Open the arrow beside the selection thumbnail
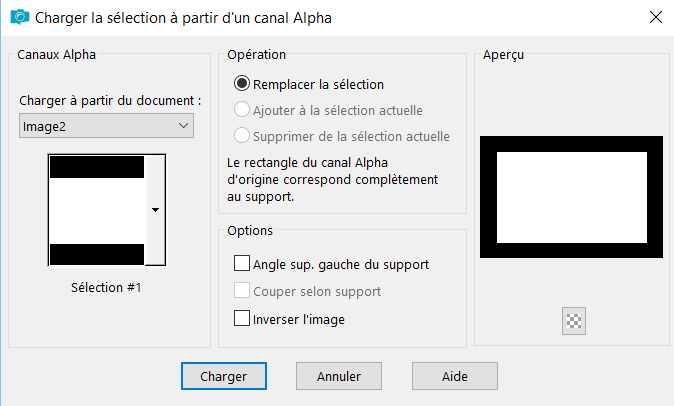 pos(155,210)
